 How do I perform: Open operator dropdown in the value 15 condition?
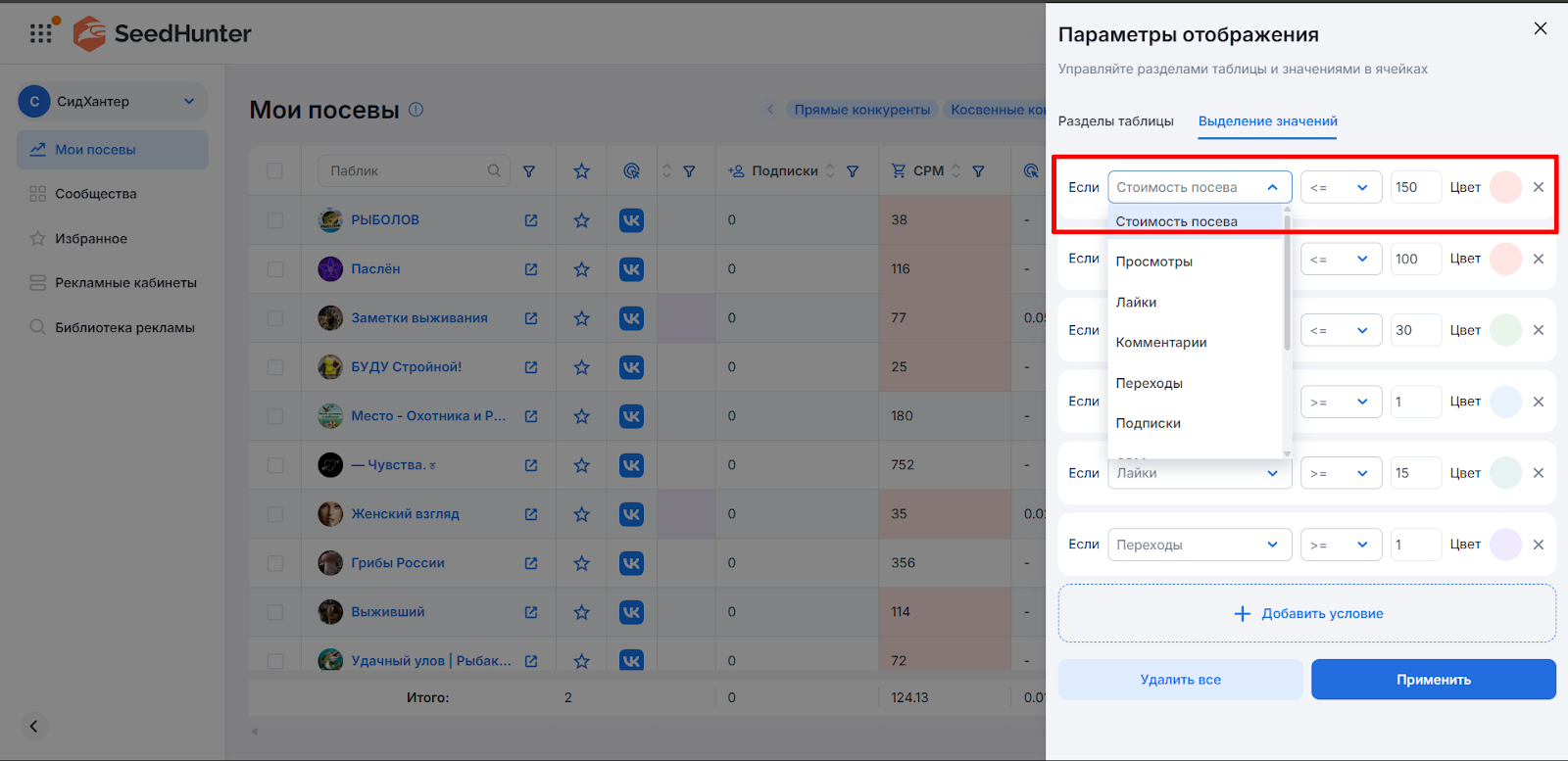(x=1340, y=473)
